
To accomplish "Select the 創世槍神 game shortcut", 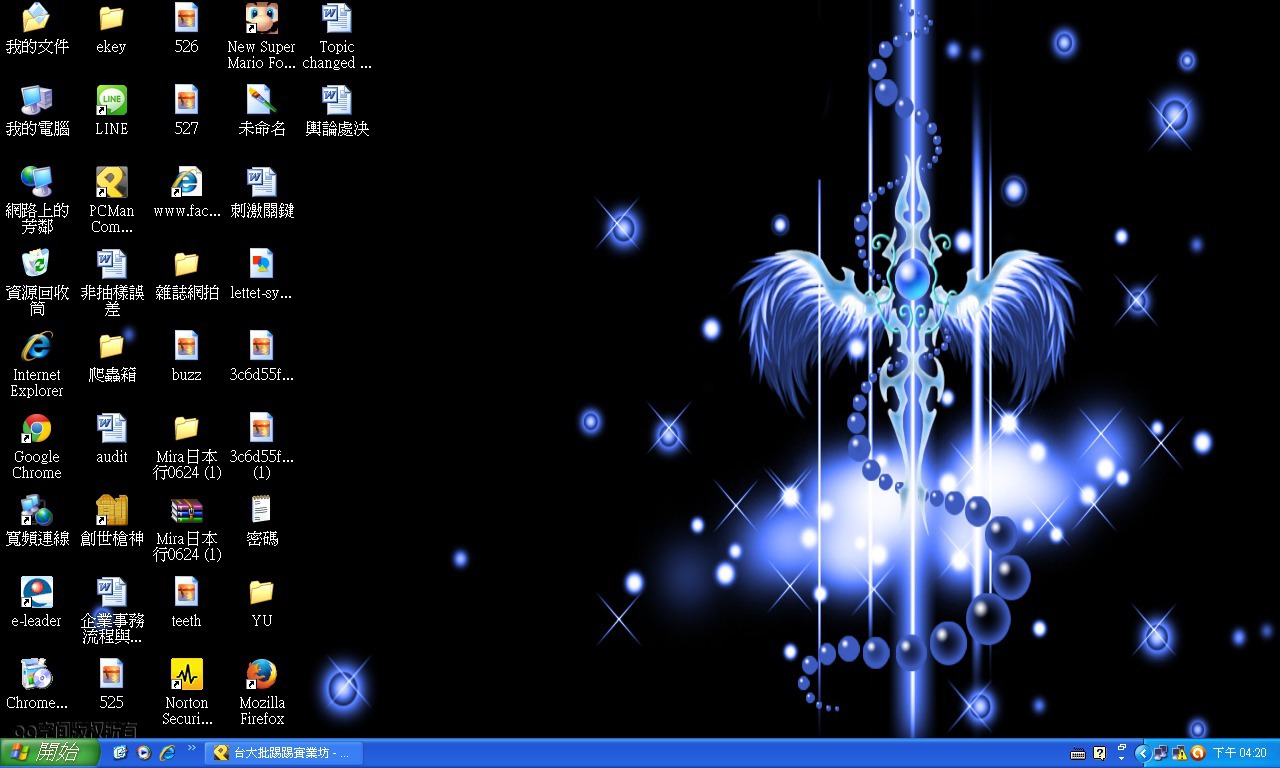I will coord(112,510).
